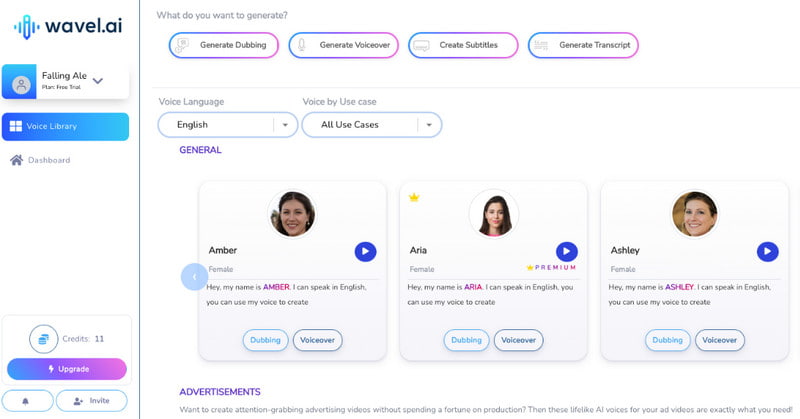Go to Dashboard in sidebar
Screen dimensions: 800x419
40,160
